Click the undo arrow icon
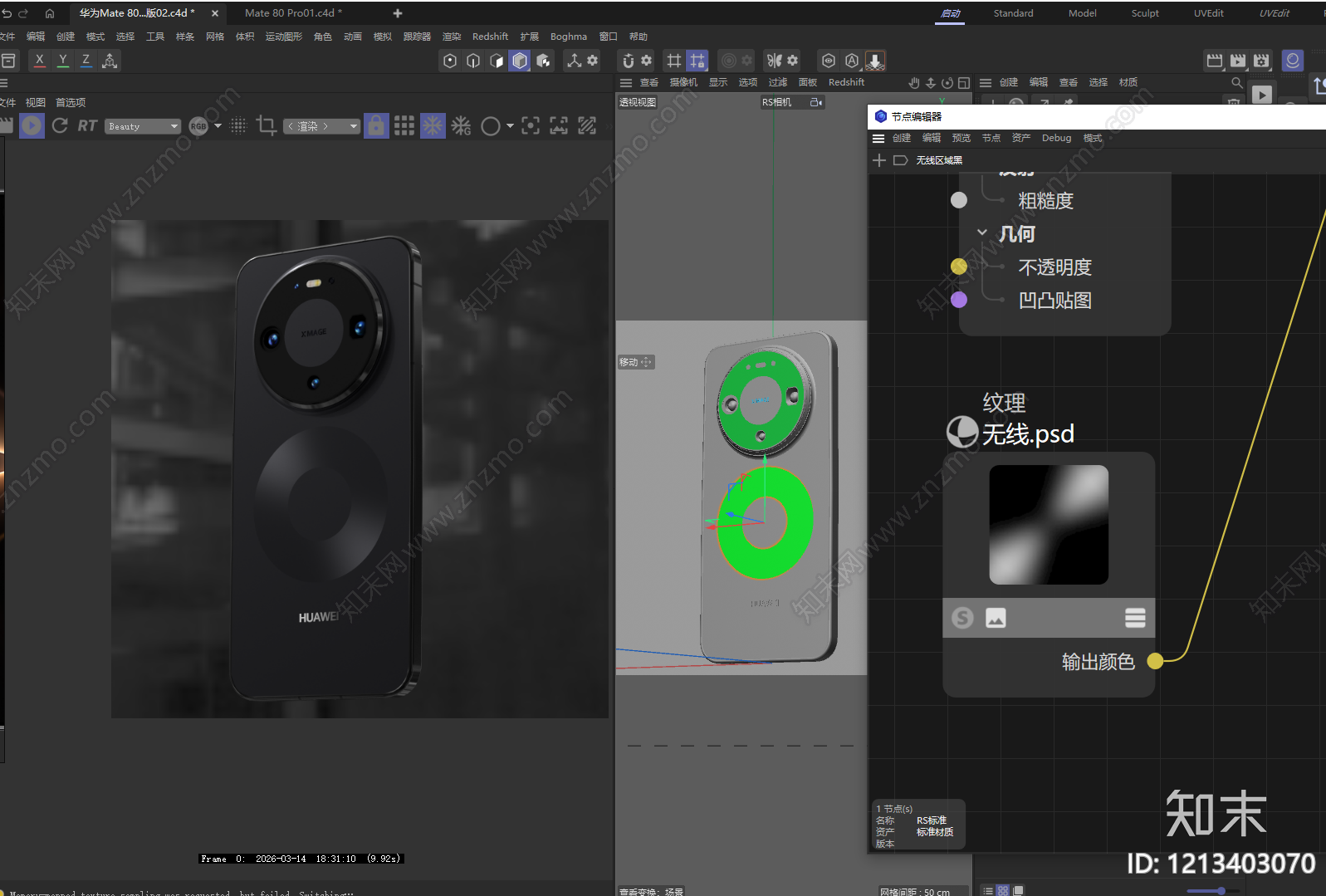The height and width of the screenshot is (896, 1326). 7,13
